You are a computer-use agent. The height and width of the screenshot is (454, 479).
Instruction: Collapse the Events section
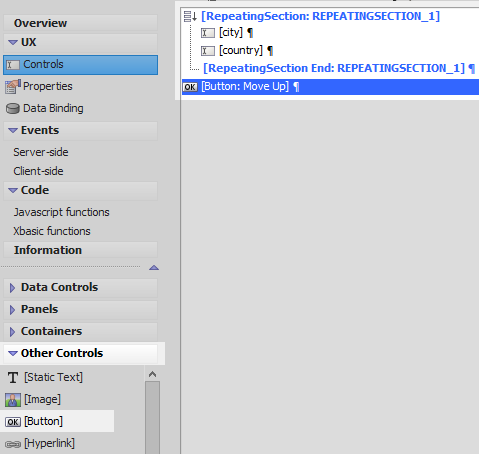(13, 130)
